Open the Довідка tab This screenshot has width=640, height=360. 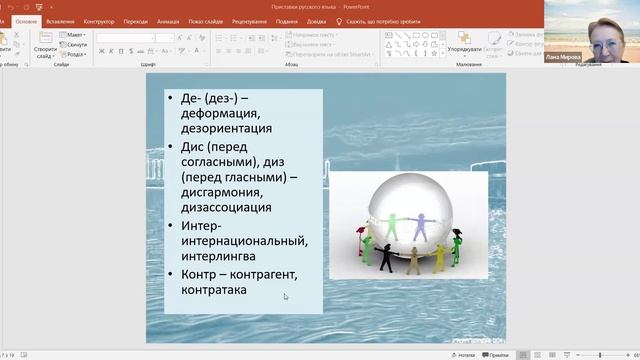pyautogui.click(x=316, y=22)
